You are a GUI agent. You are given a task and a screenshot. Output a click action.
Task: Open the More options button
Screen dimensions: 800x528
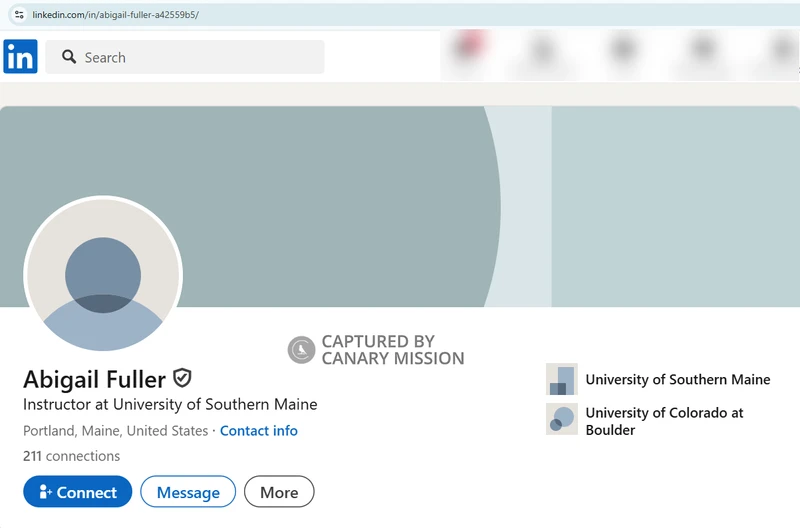coord(279,492)
